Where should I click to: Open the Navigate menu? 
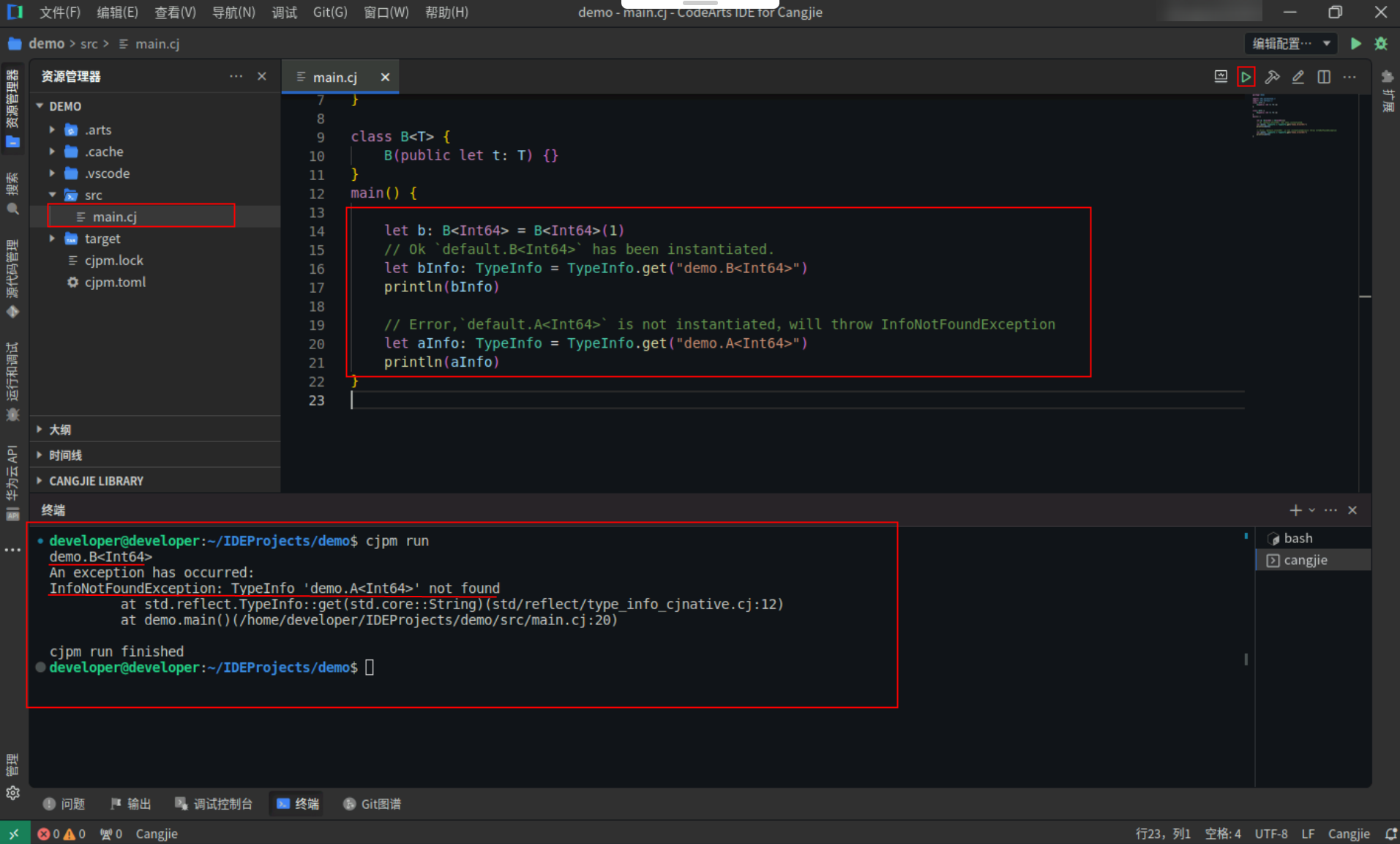tap(233, 12)
